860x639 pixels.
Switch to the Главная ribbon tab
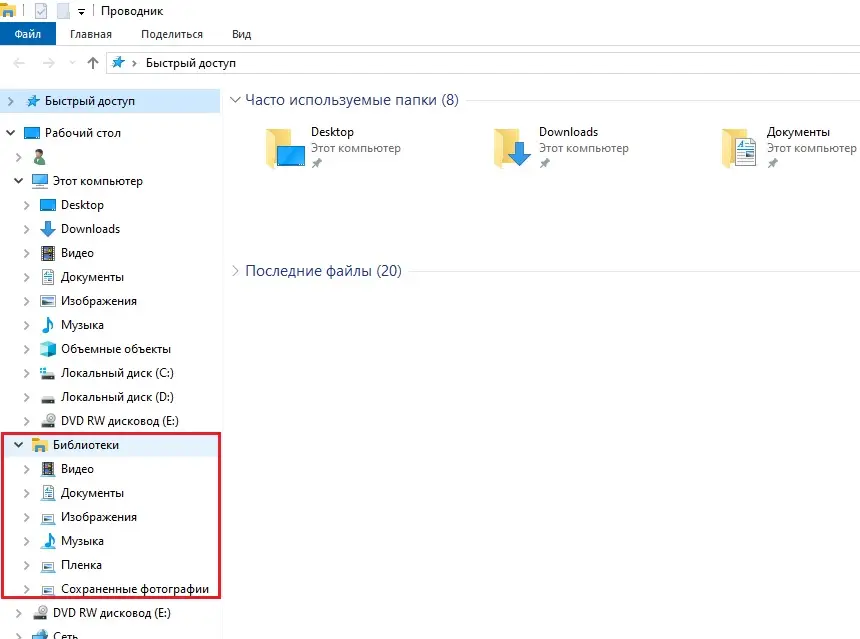tap(90, 34)
